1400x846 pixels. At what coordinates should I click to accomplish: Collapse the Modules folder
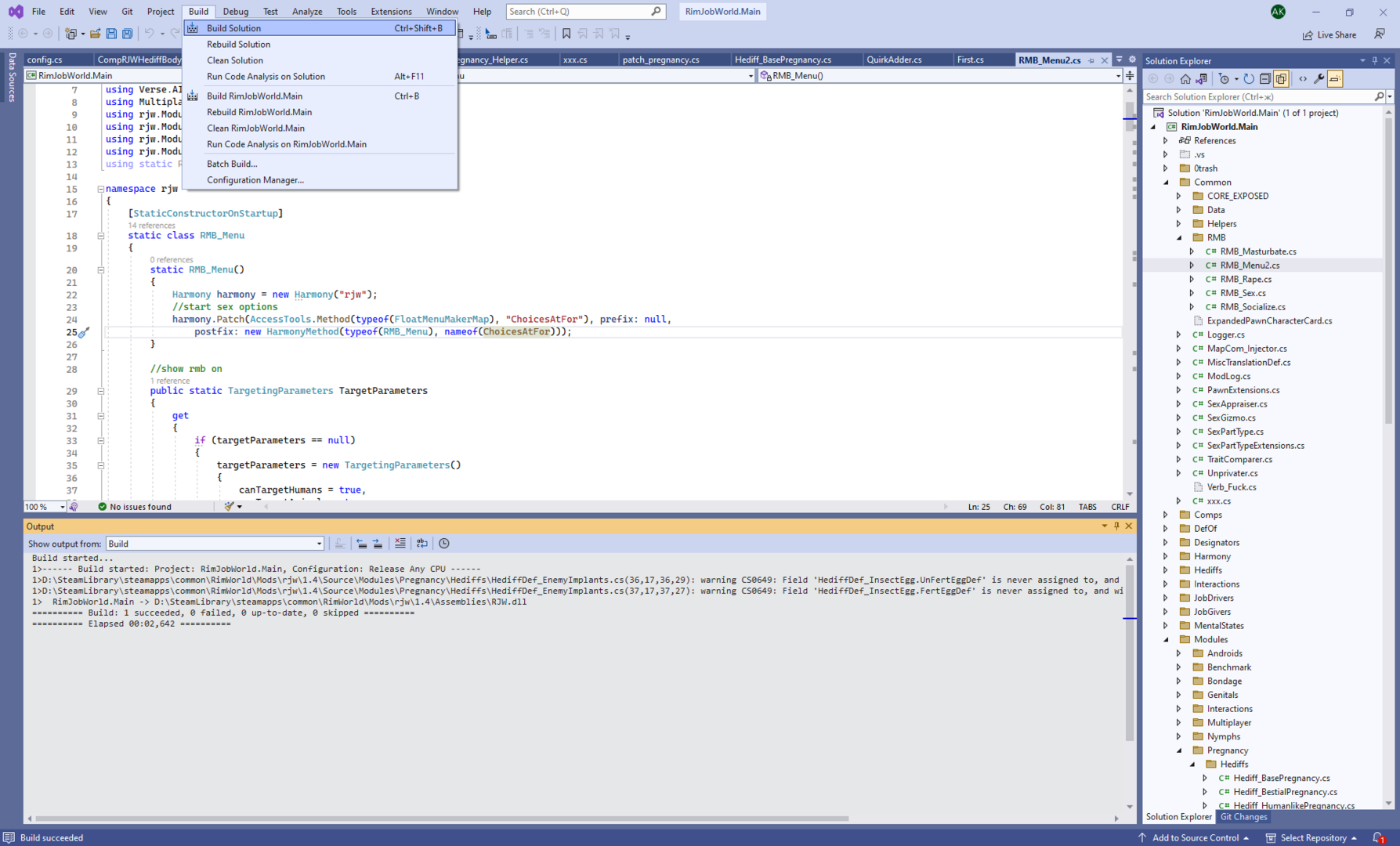click(1166, 640)
